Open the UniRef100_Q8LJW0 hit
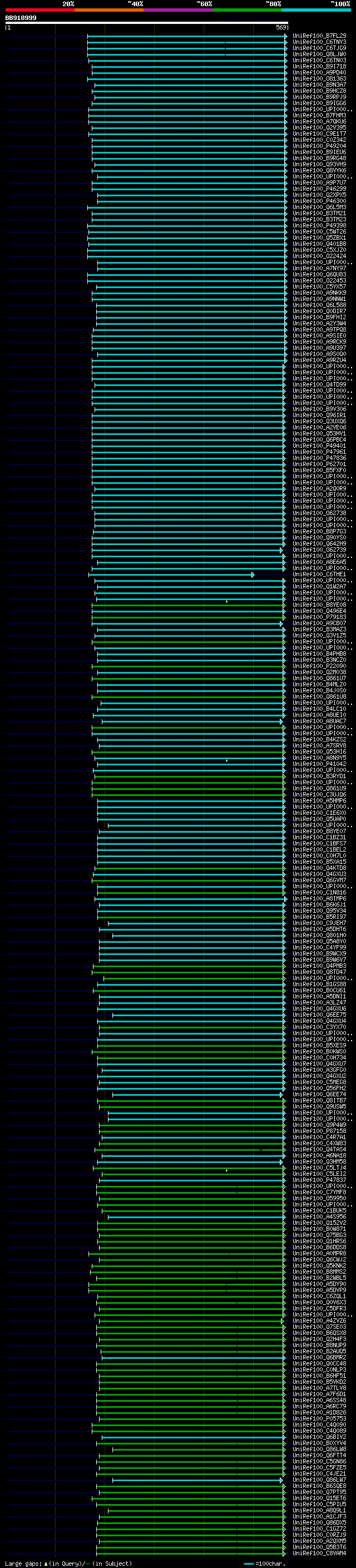 319,54
